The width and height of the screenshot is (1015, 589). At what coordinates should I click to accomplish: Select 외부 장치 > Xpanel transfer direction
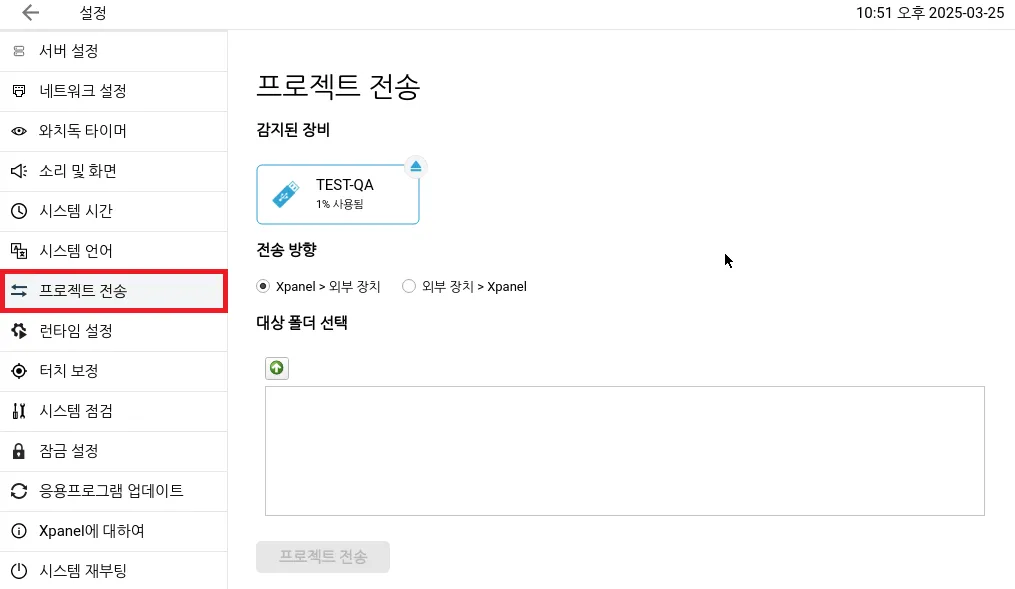[x=408, y=286]
